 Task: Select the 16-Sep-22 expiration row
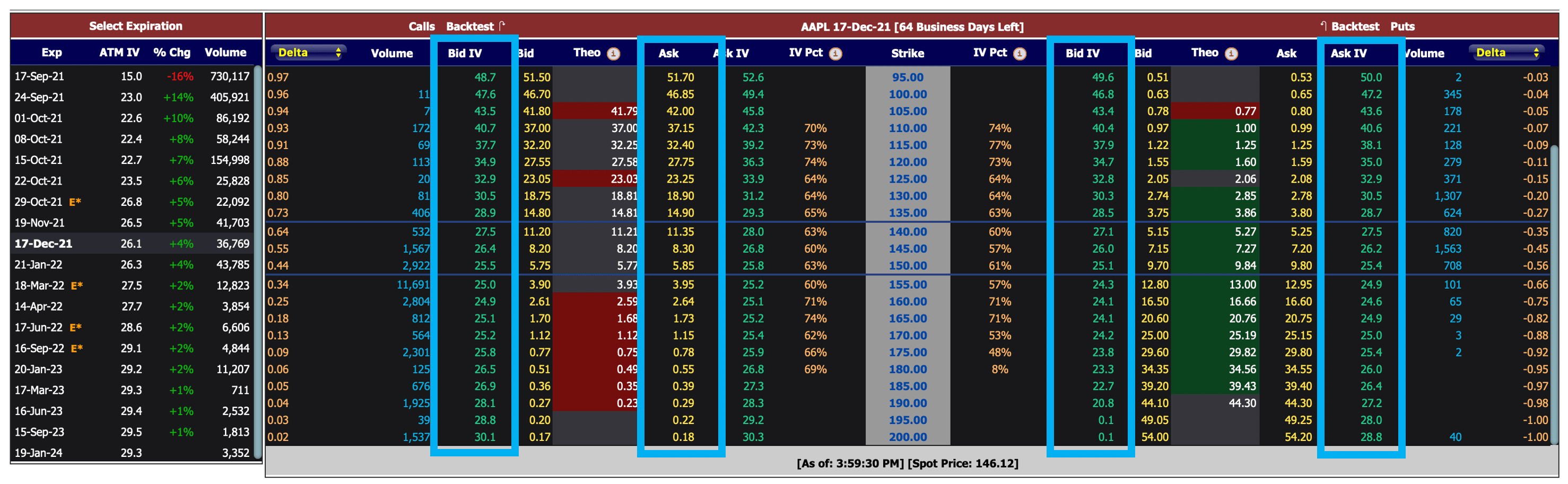[132, 348]
